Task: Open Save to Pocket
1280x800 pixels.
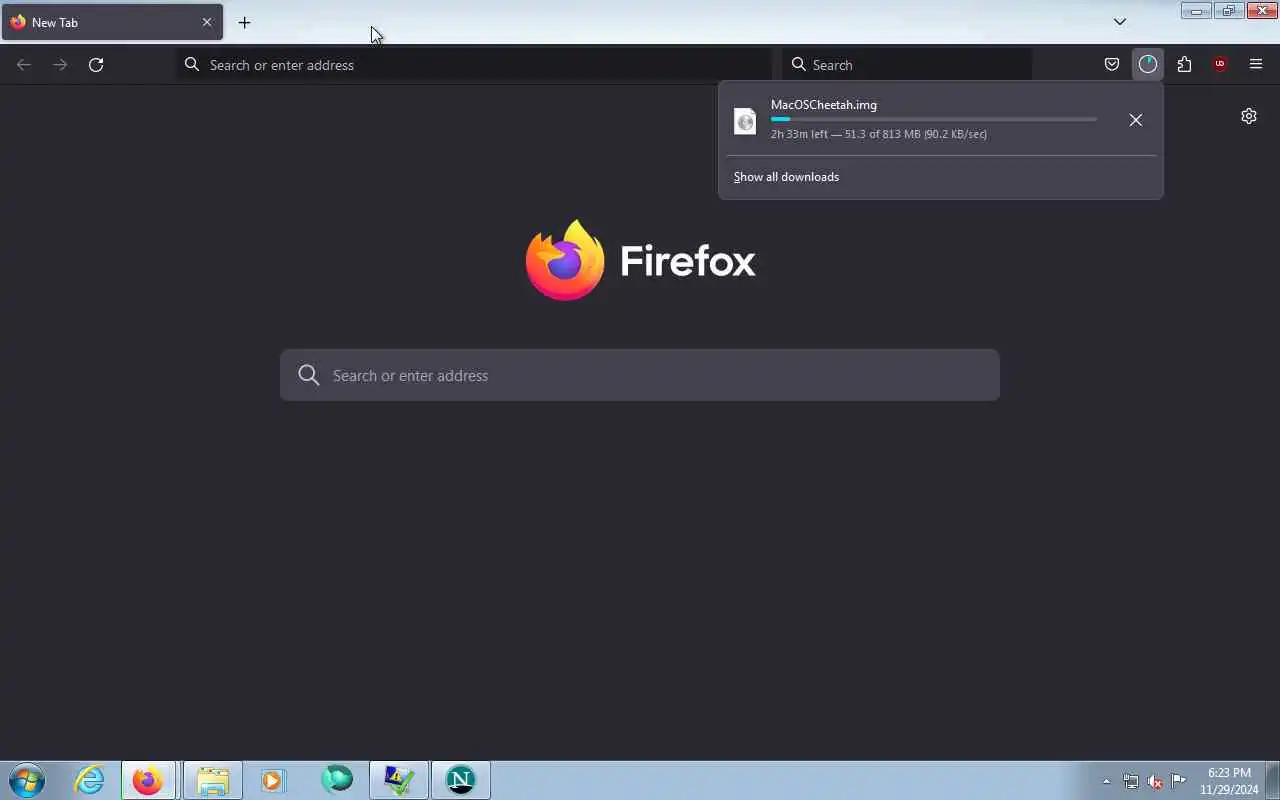Action: click(x=1111, y=65)
